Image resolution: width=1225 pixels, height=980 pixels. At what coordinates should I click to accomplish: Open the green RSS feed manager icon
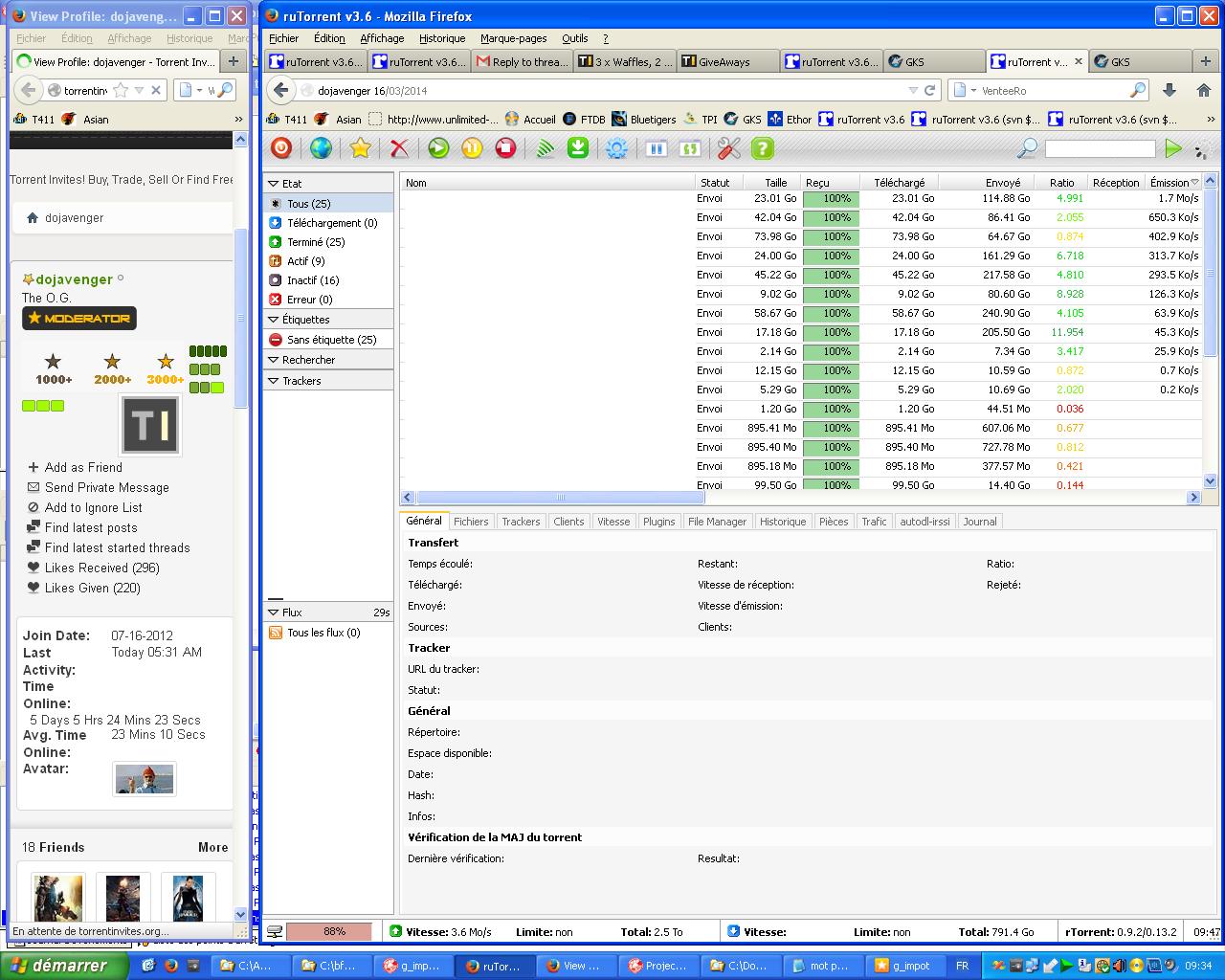545,148
